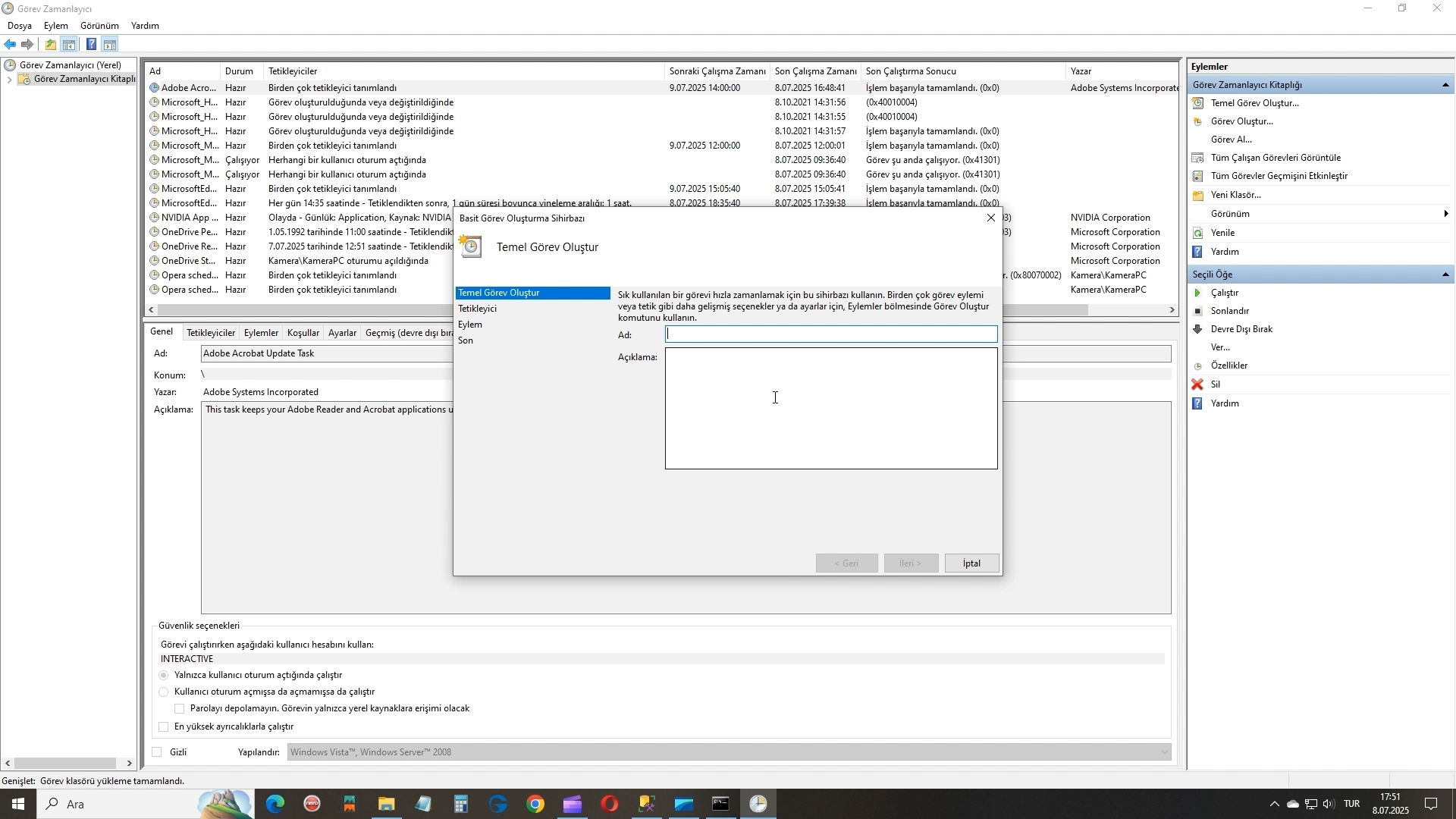Collapse the Seçili Öge section
The image size is (1456, 819).
click(1445, 275)
